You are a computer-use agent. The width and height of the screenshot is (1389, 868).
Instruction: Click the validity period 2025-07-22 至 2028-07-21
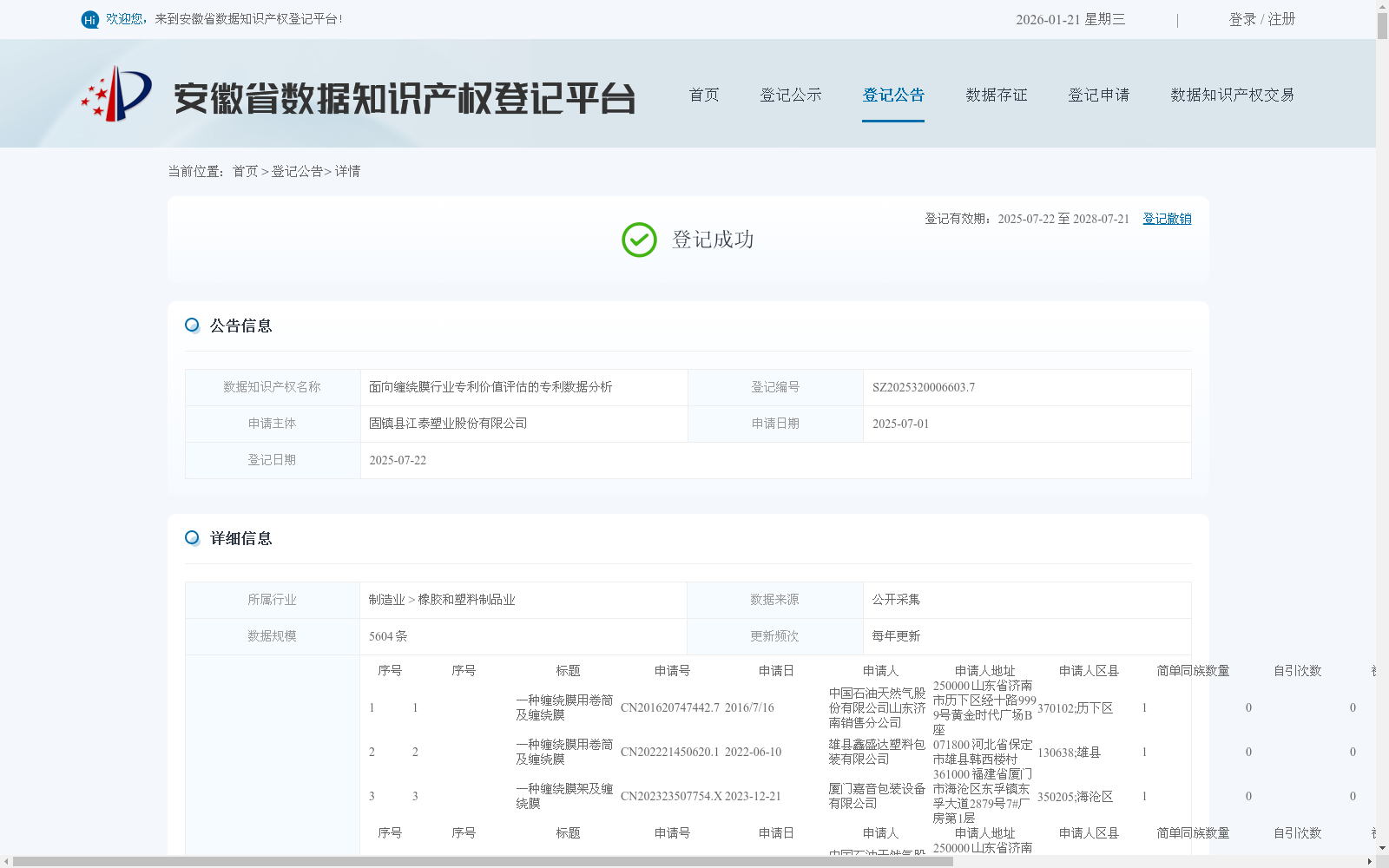1063,219
